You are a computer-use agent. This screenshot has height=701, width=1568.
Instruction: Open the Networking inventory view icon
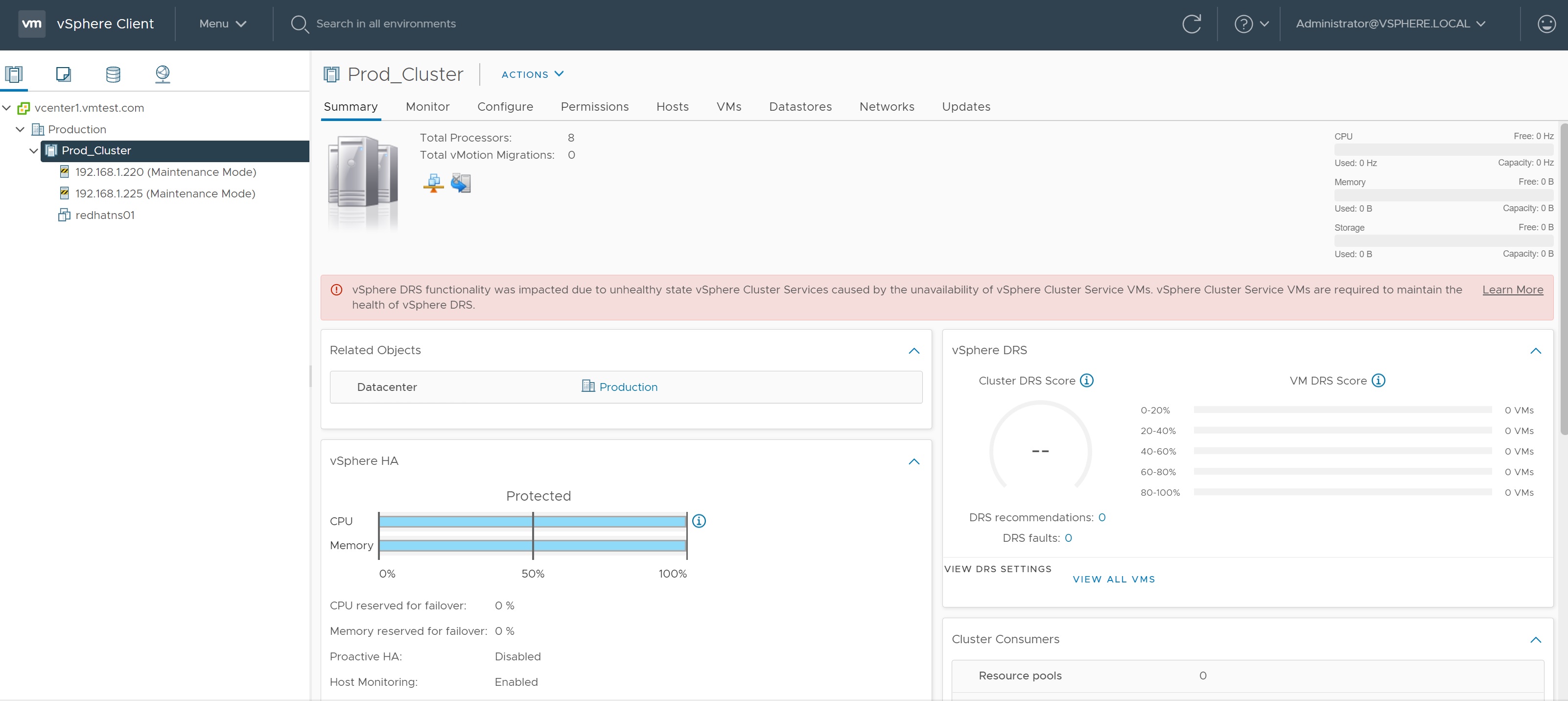[163, 74]
